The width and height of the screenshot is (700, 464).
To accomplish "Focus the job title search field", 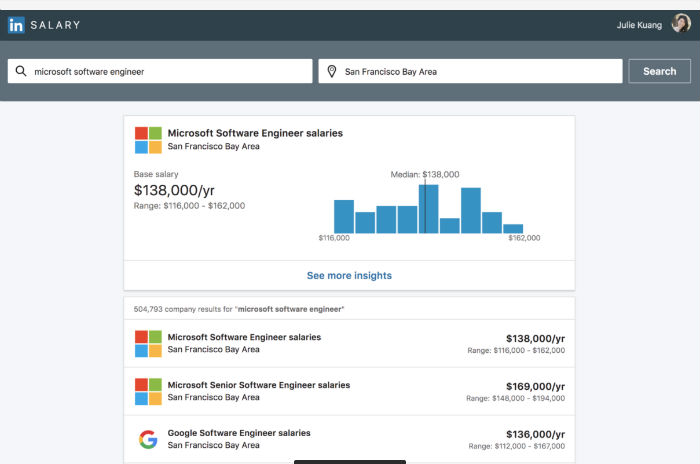I will 160,71.
